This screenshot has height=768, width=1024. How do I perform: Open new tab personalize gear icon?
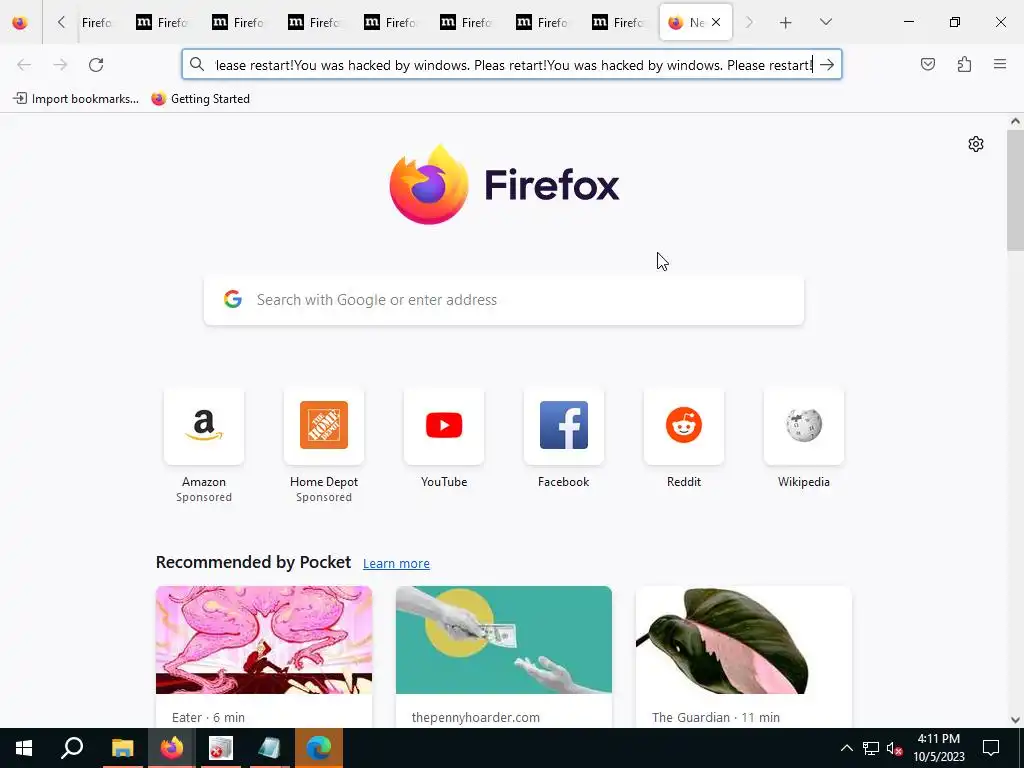click(x=976, y=144)
